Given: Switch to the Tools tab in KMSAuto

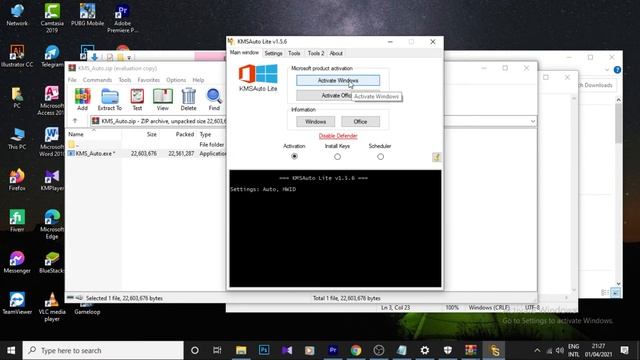Looking at the screenshot, I should 294,53.
